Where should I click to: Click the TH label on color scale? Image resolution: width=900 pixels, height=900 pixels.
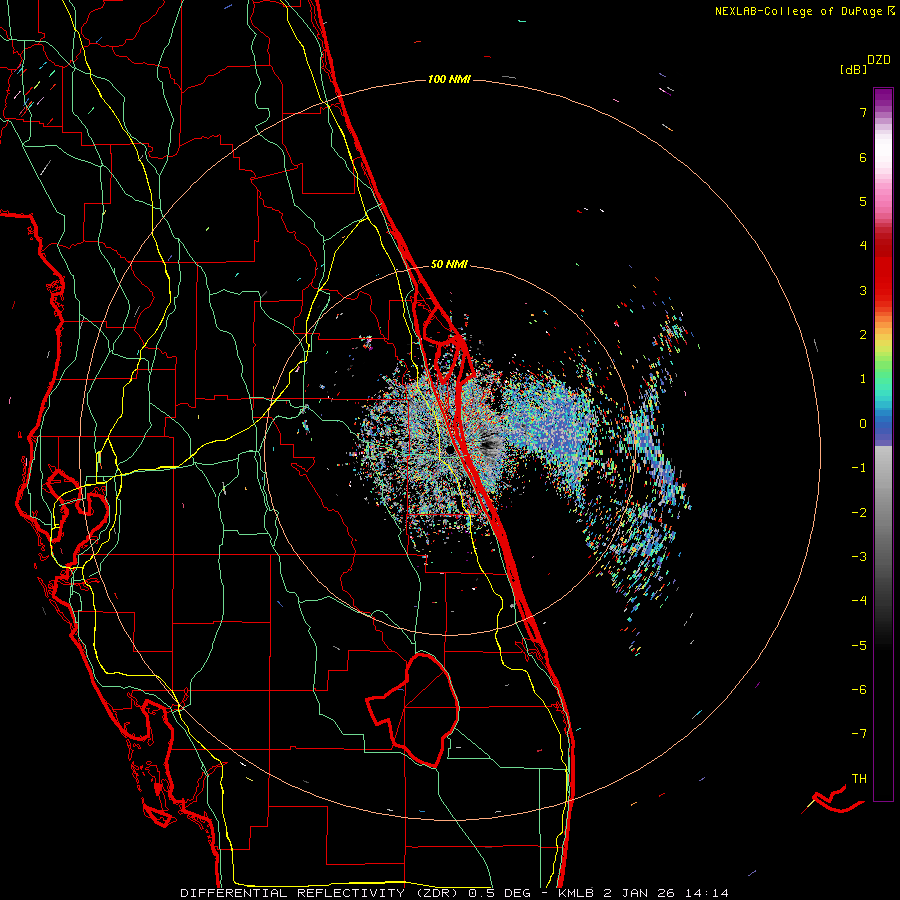pos(859,779)
